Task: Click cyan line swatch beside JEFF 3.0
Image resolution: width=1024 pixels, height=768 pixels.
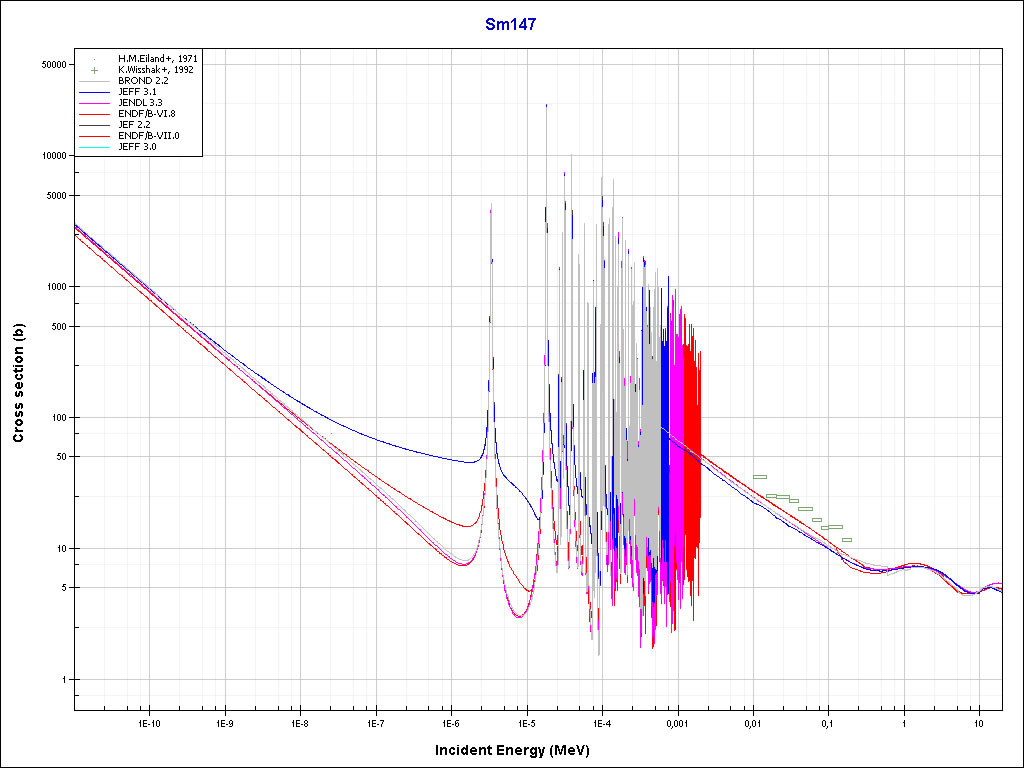Action: point(94,147)
